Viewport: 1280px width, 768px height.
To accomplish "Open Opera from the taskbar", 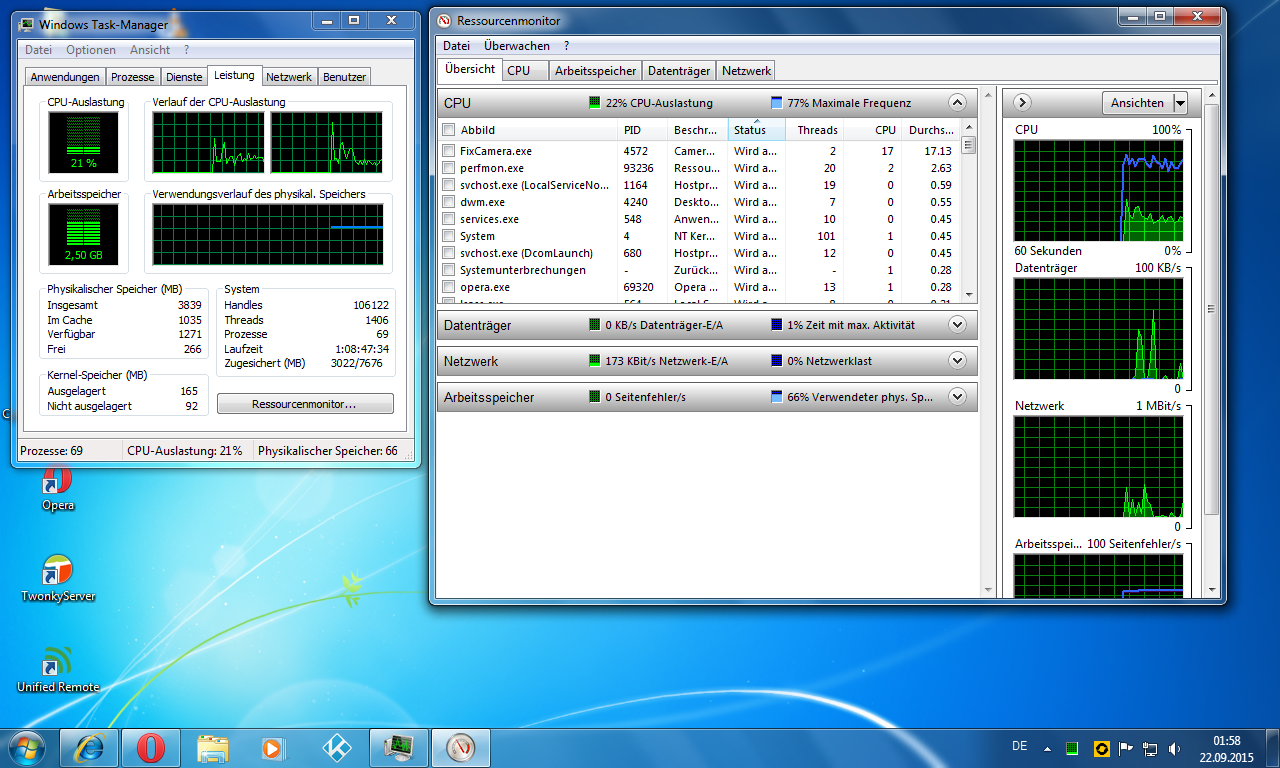I will click(x=151, y=747).
